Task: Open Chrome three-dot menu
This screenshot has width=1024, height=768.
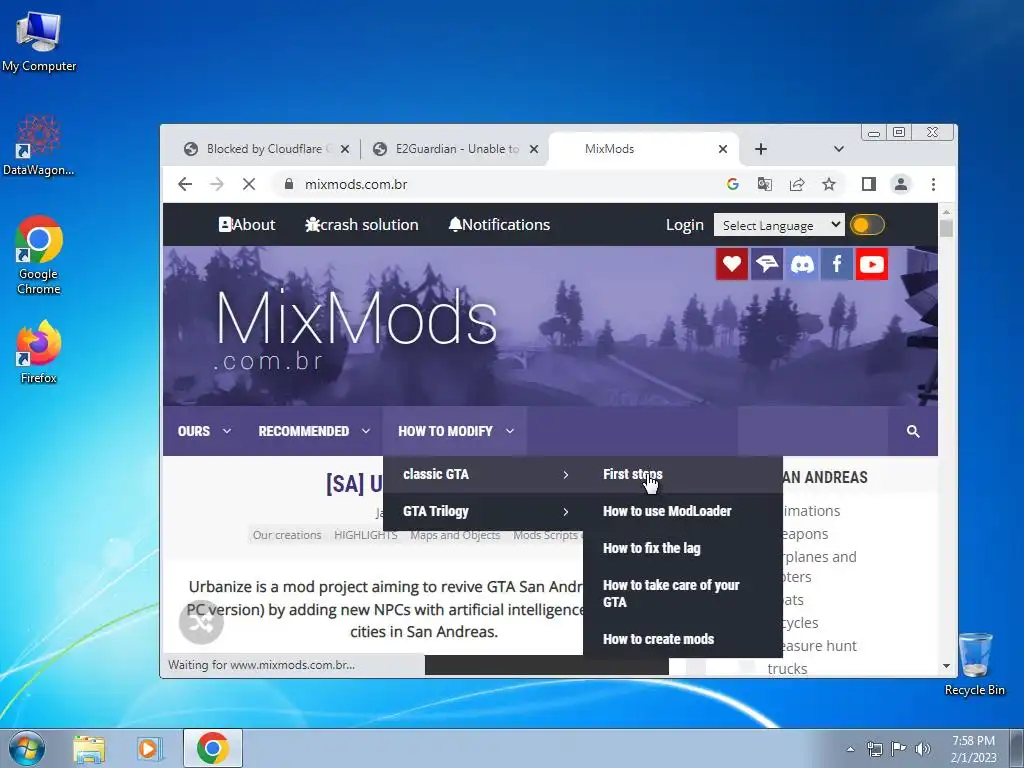Action: 933,184
